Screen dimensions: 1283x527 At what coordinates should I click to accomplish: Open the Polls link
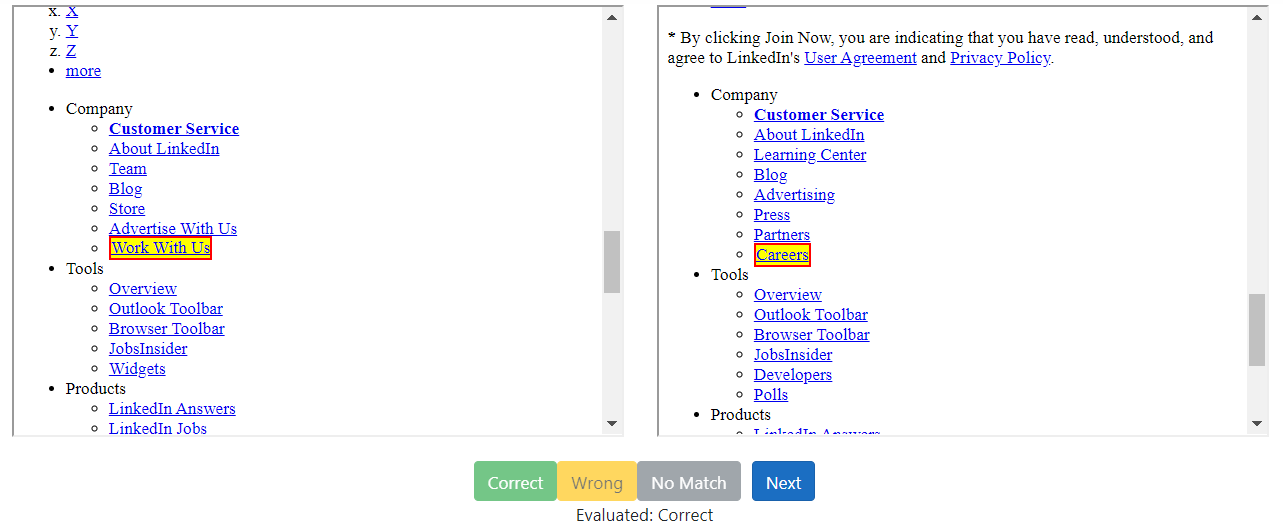coord(771,395)
